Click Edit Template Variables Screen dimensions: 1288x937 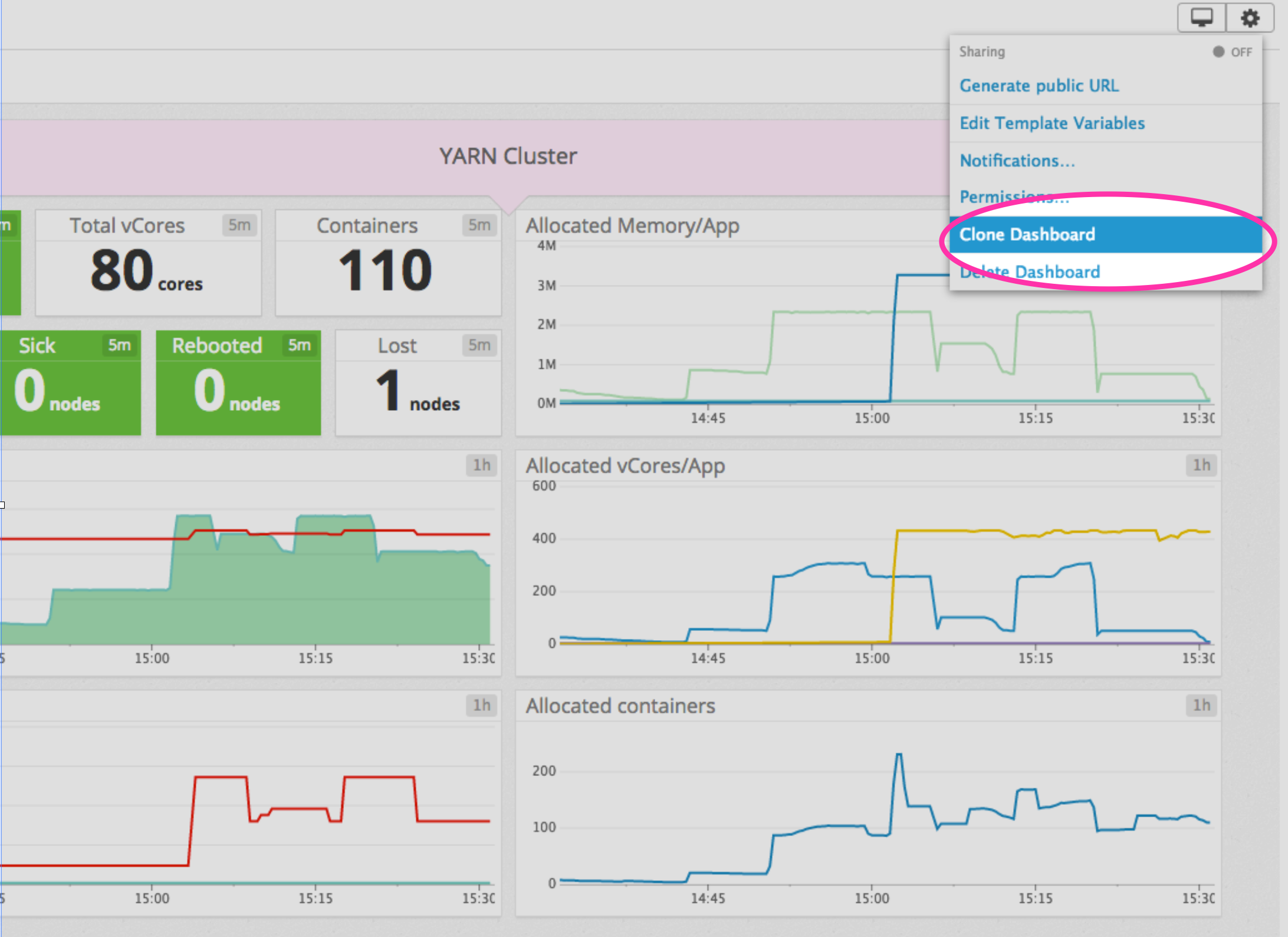coord(1053,123)
